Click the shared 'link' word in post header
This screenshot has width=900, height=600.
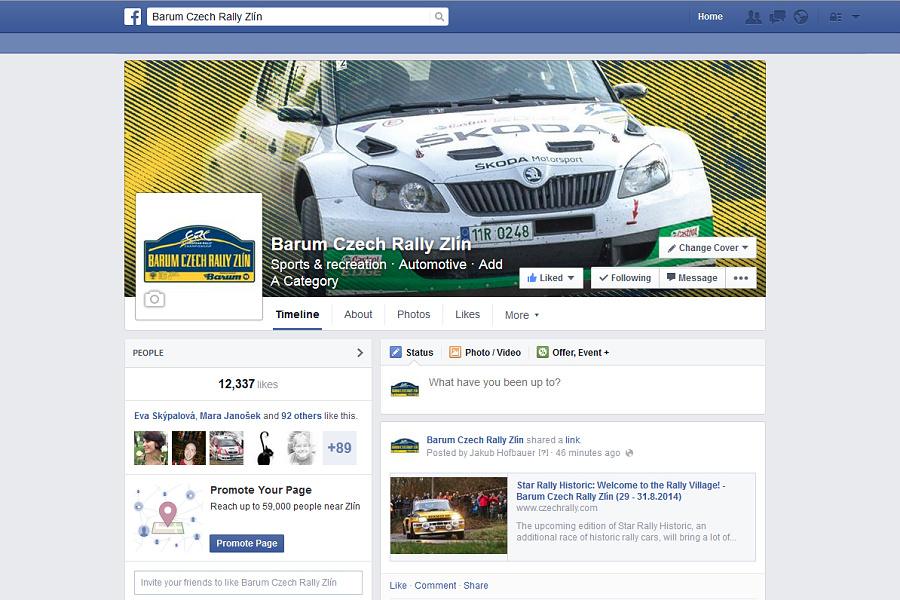point(573,440)
